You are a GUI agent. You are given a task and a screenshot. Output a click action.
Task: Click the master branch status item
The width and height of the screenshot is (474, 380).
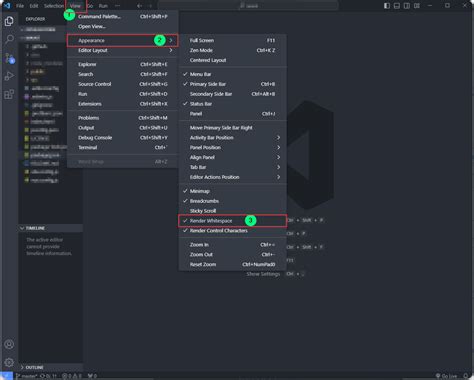pos(26,376)
